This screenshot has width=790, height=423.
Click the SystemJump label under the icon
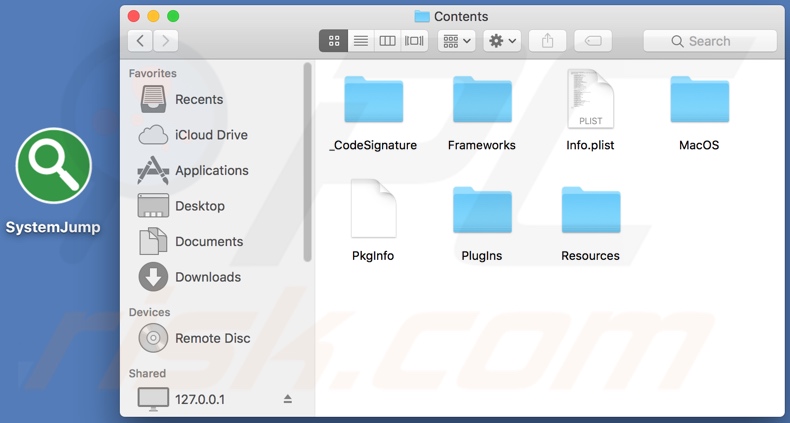53,227
